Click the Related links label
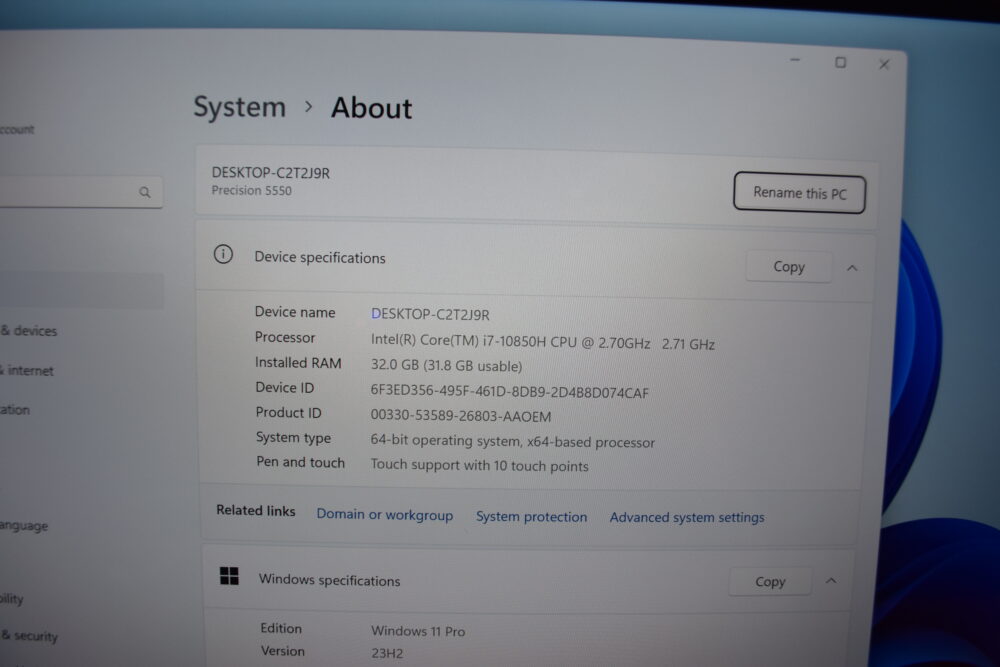1000x667 pixels. pyautogui.click(x=256, y=511)
